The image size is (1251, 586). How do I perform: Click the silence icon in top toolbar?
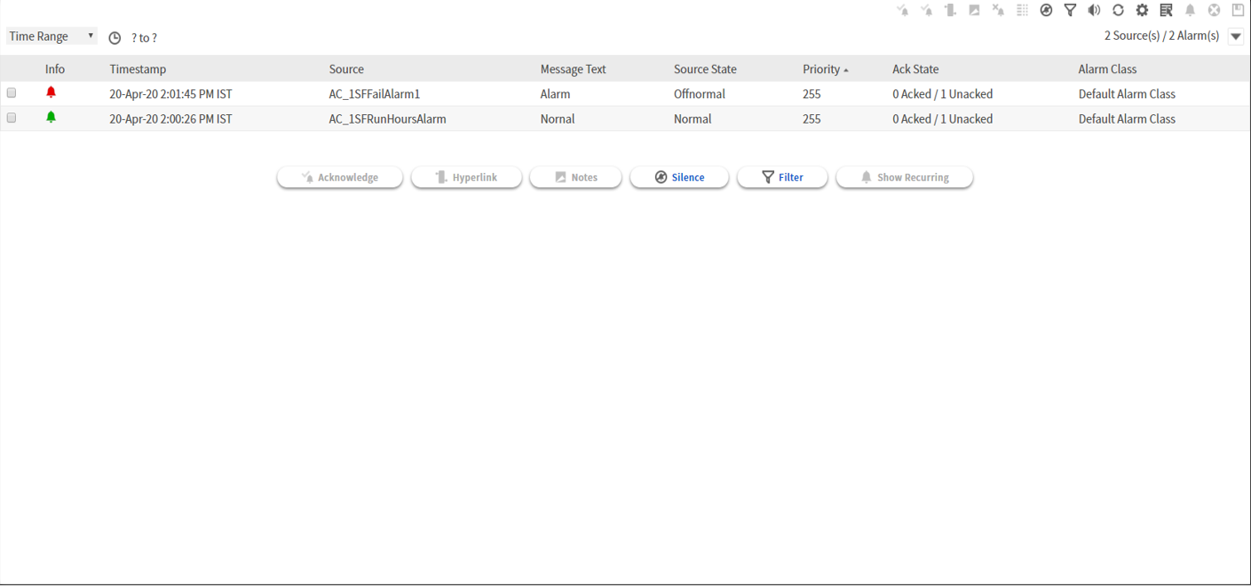[x=1046, y=10]
